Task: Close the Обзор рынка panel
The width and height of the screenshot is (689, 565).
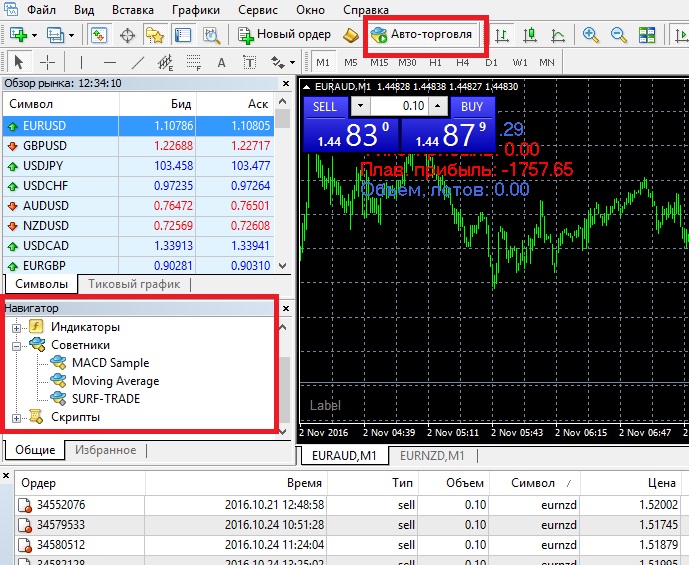Action: point(285,83)
